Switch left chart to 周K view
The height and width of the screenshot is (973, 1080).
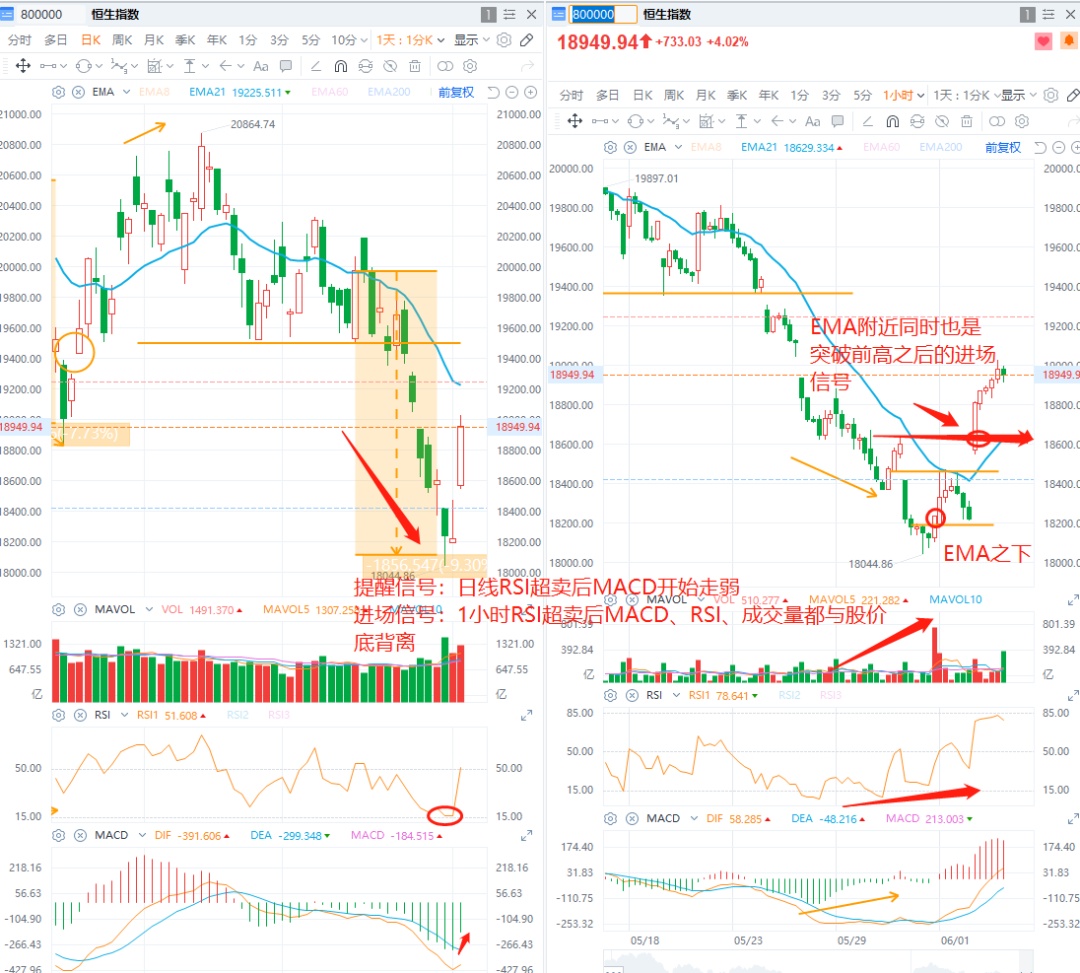click(122, 40)
